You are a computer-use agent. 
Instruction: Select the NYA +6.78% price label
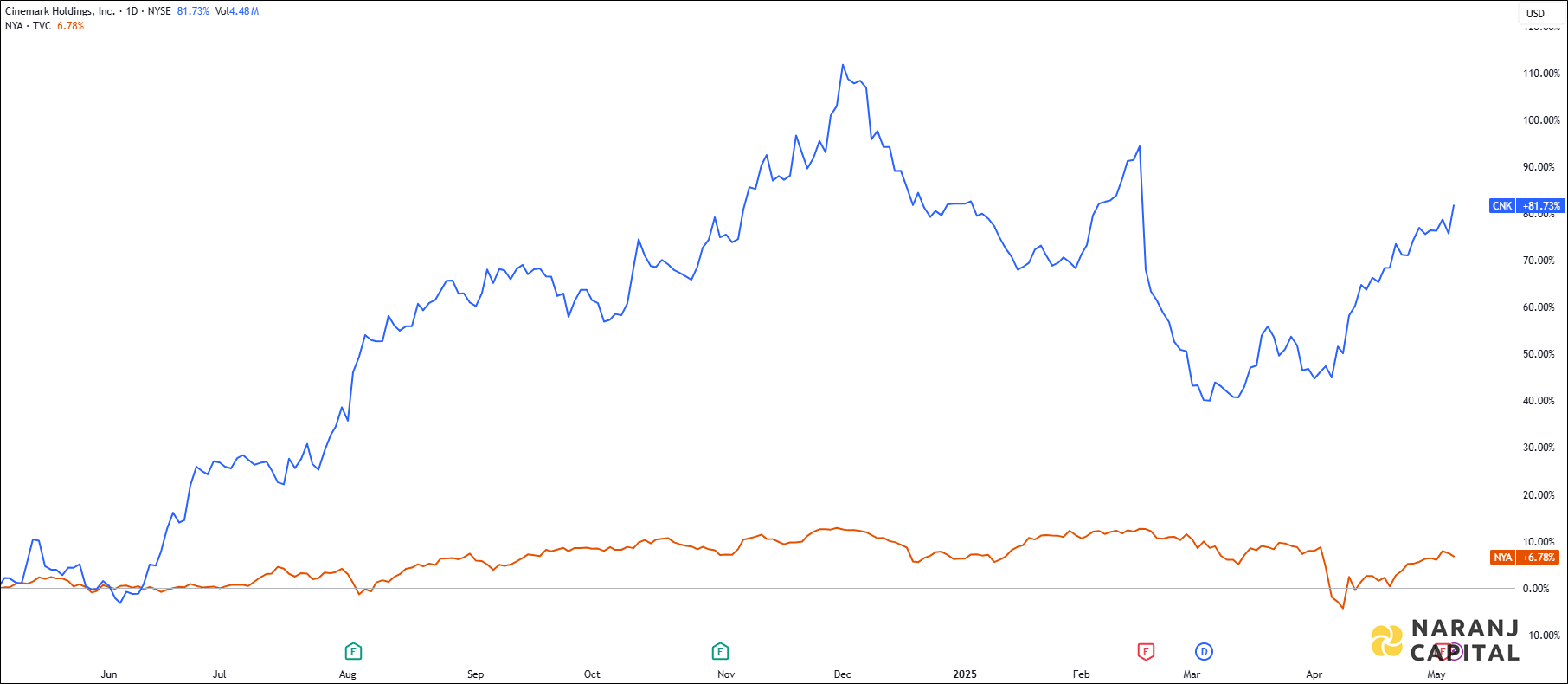[1525, 558]
